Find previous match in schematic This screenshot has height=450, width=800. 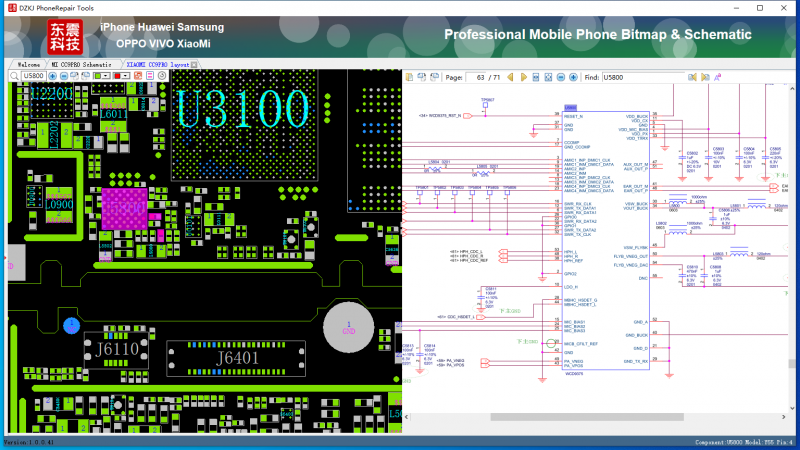pos(692,77)
